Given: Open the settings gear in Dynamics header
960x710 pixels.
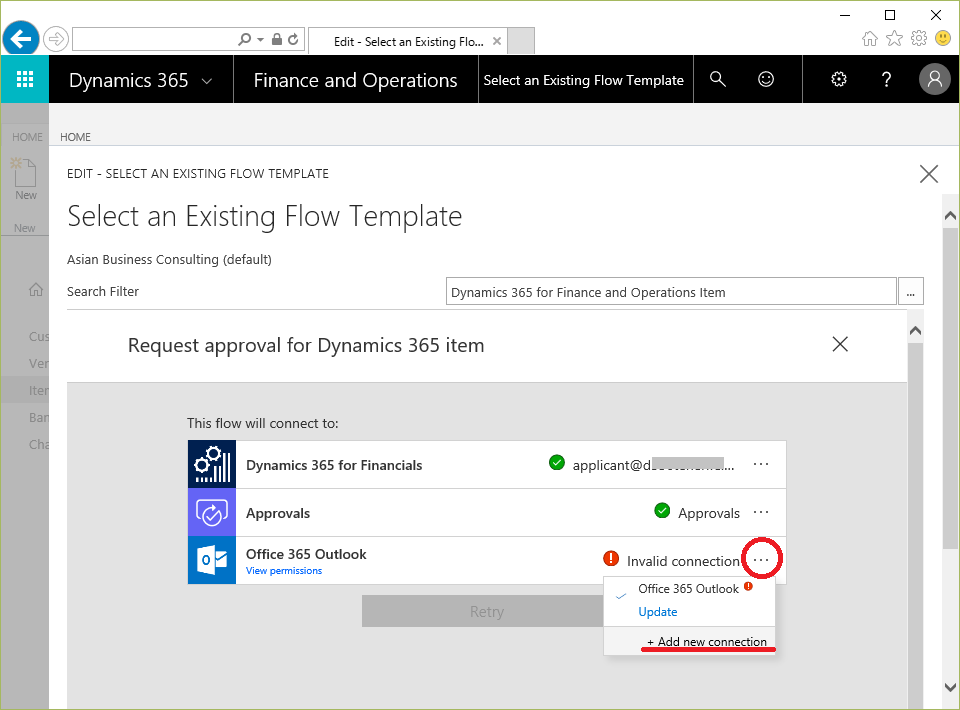Looking at the screenshot, I should click(839, 79).
